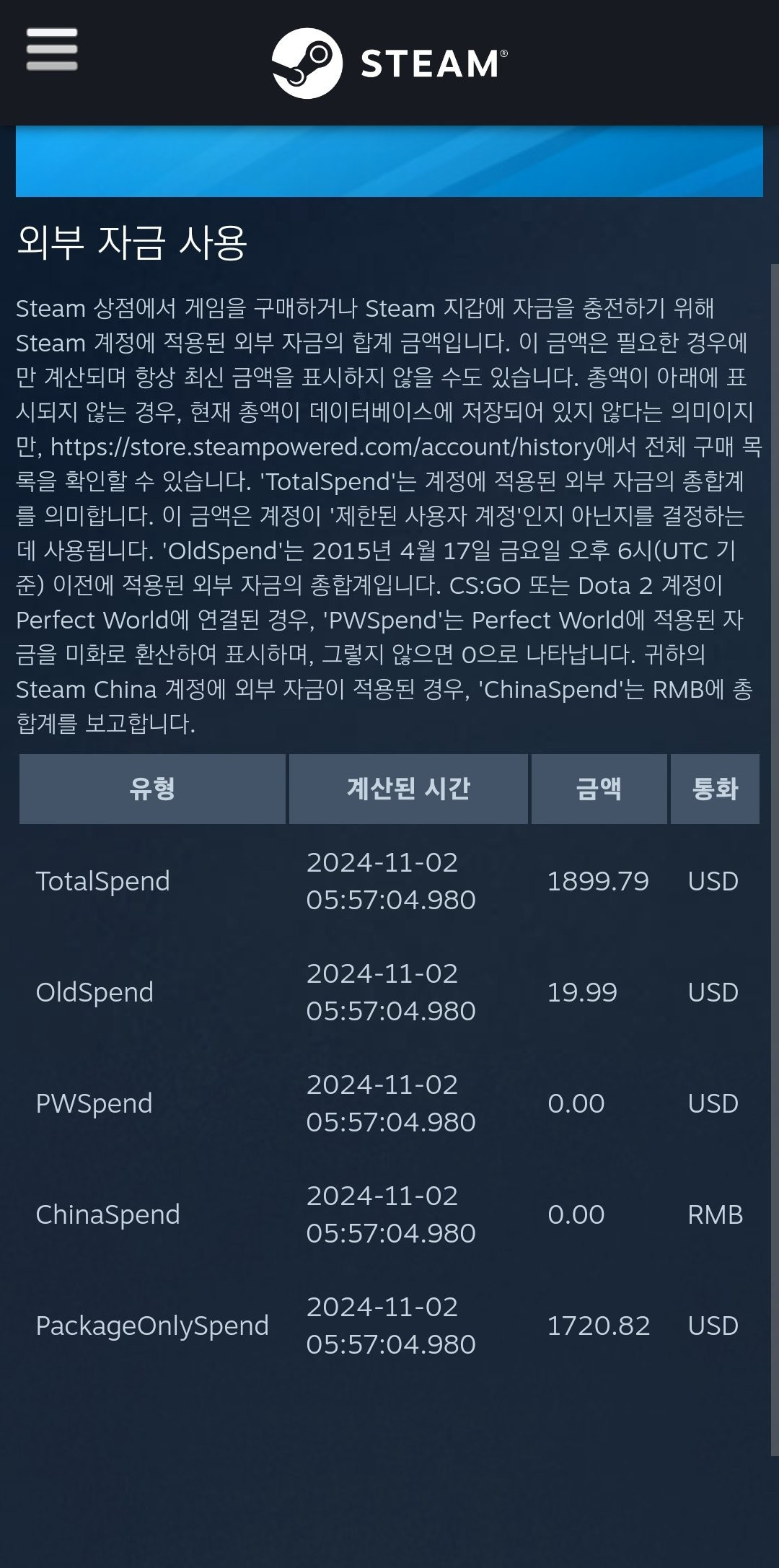Select the OldSpend row label

pyautogui.click(x=94, y=992)
